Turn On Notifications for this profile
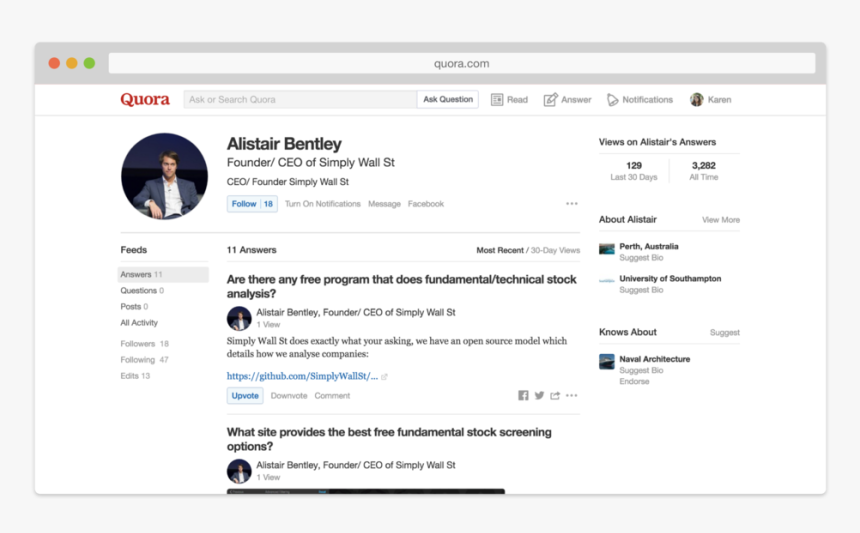 click(x=322, y=203)
